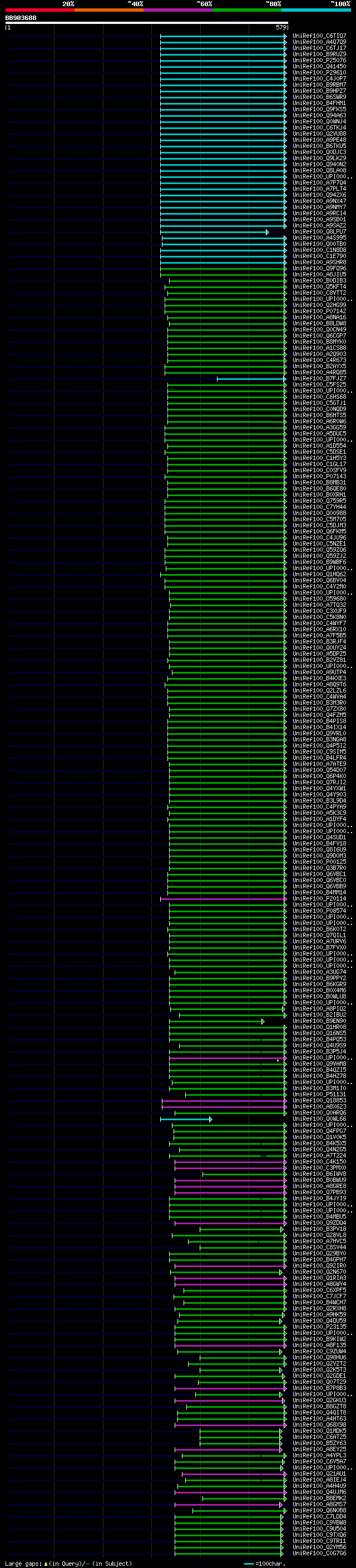The height and width of the screenshot is (1568, 356).
Task: Click the green alignment bar for UniRef100_Q9FQ96
Action: [224, 269]
